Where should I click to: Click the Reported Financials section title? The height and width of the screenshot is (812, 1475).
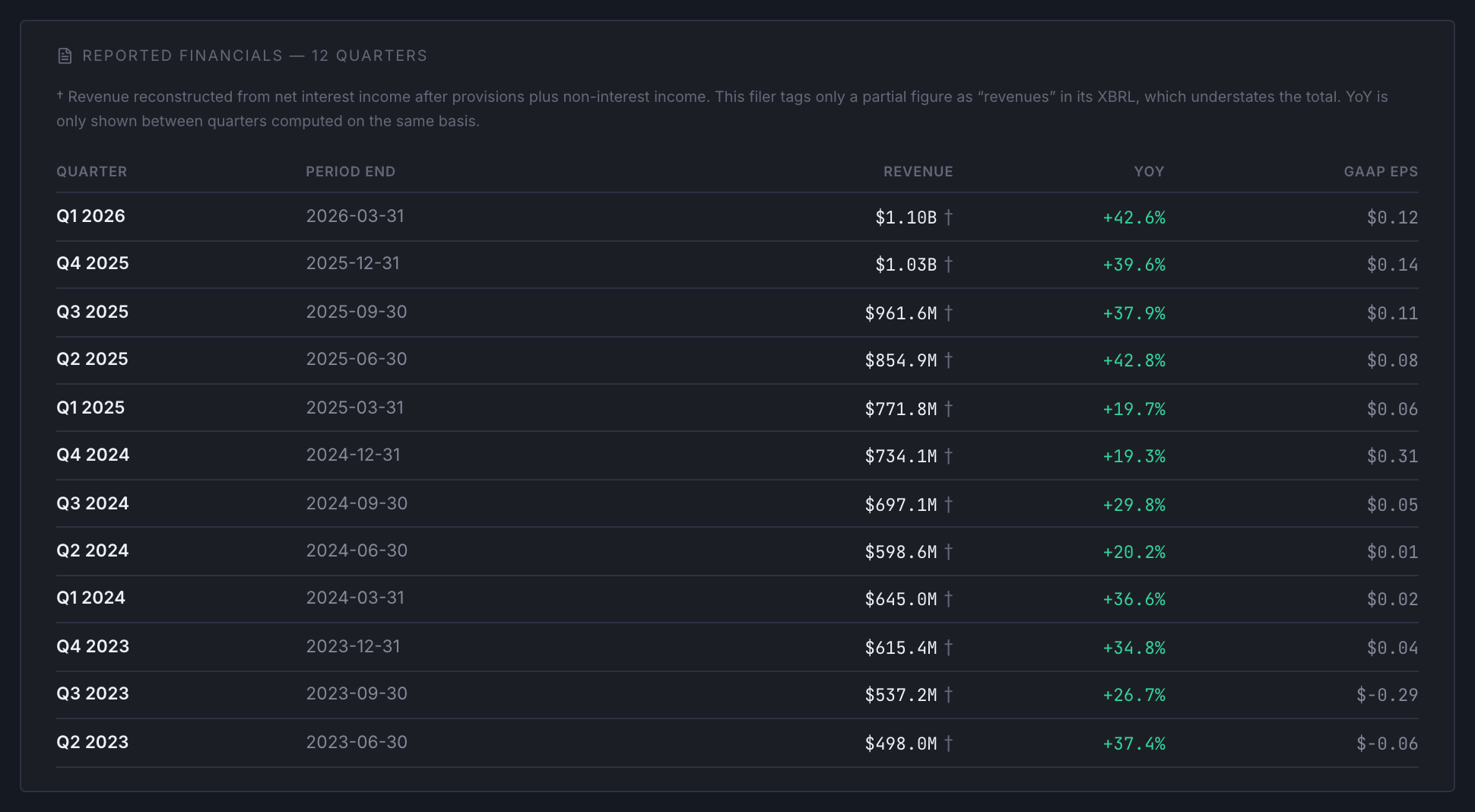(255, 56)
